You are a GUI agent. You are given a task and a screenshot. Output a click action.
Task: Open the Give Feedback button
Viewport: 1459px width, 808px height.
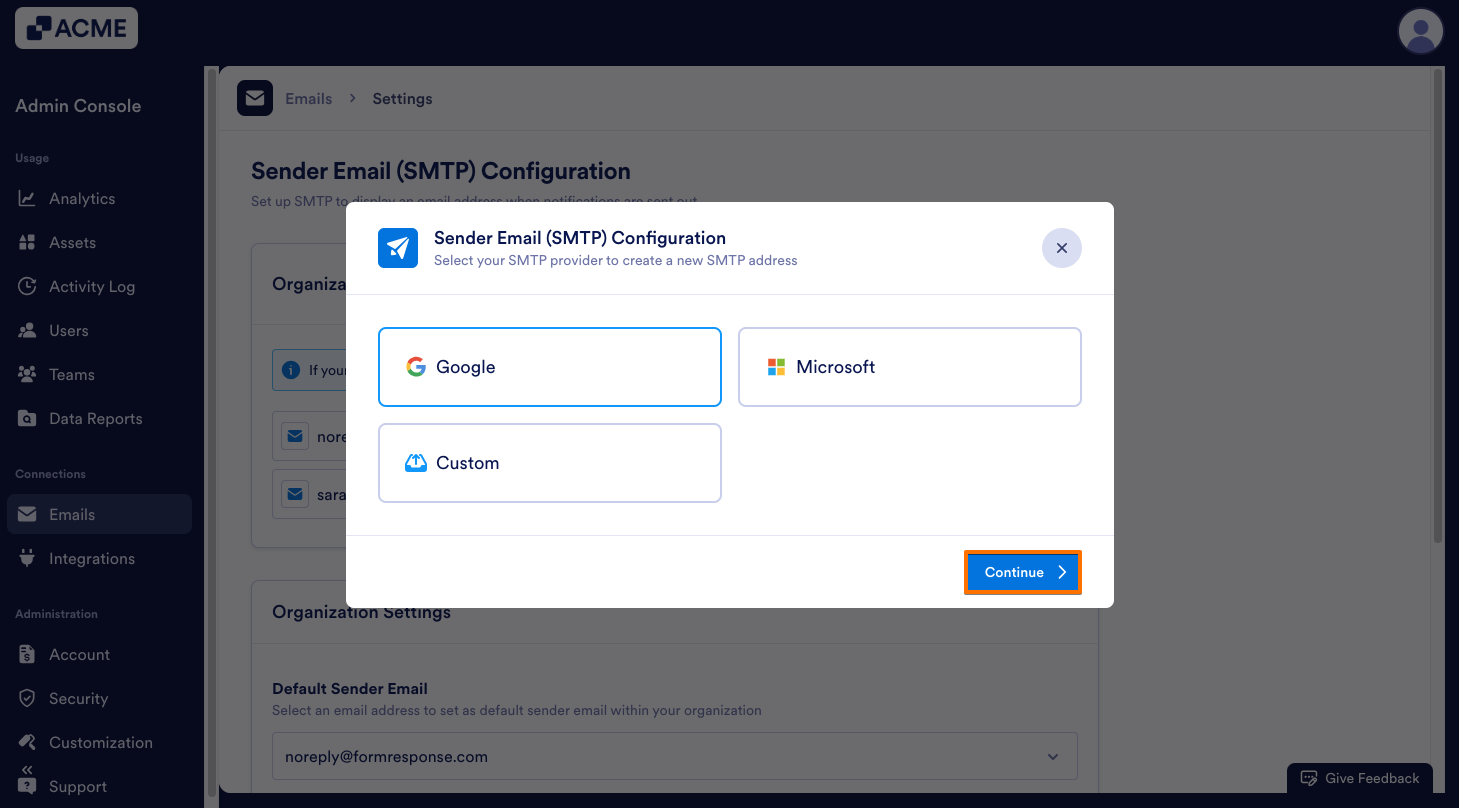(1359, 778)
